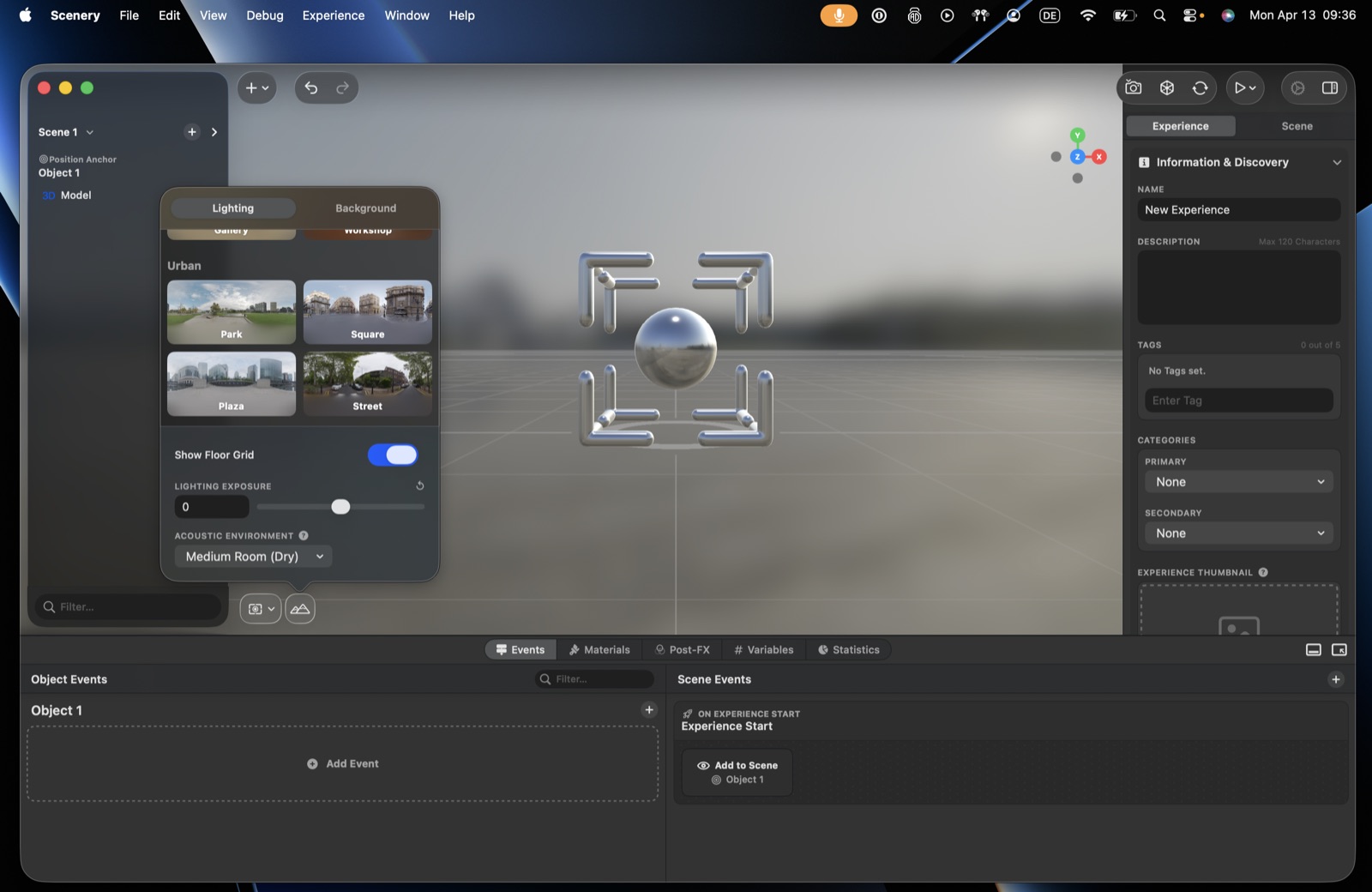This screenshot has width=1372, height=892.
Task: Turn off Show Floor Grid switch
Action: pyautogui.click(x=393, y=455)
